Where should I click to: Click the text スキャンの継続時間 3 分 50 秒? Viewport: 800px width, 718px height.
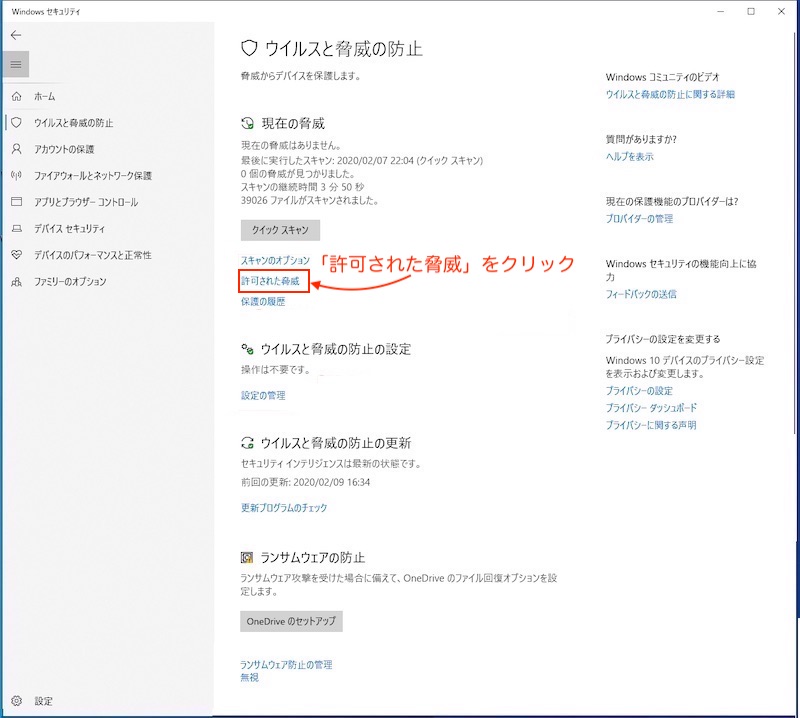(x=303, y=187)
